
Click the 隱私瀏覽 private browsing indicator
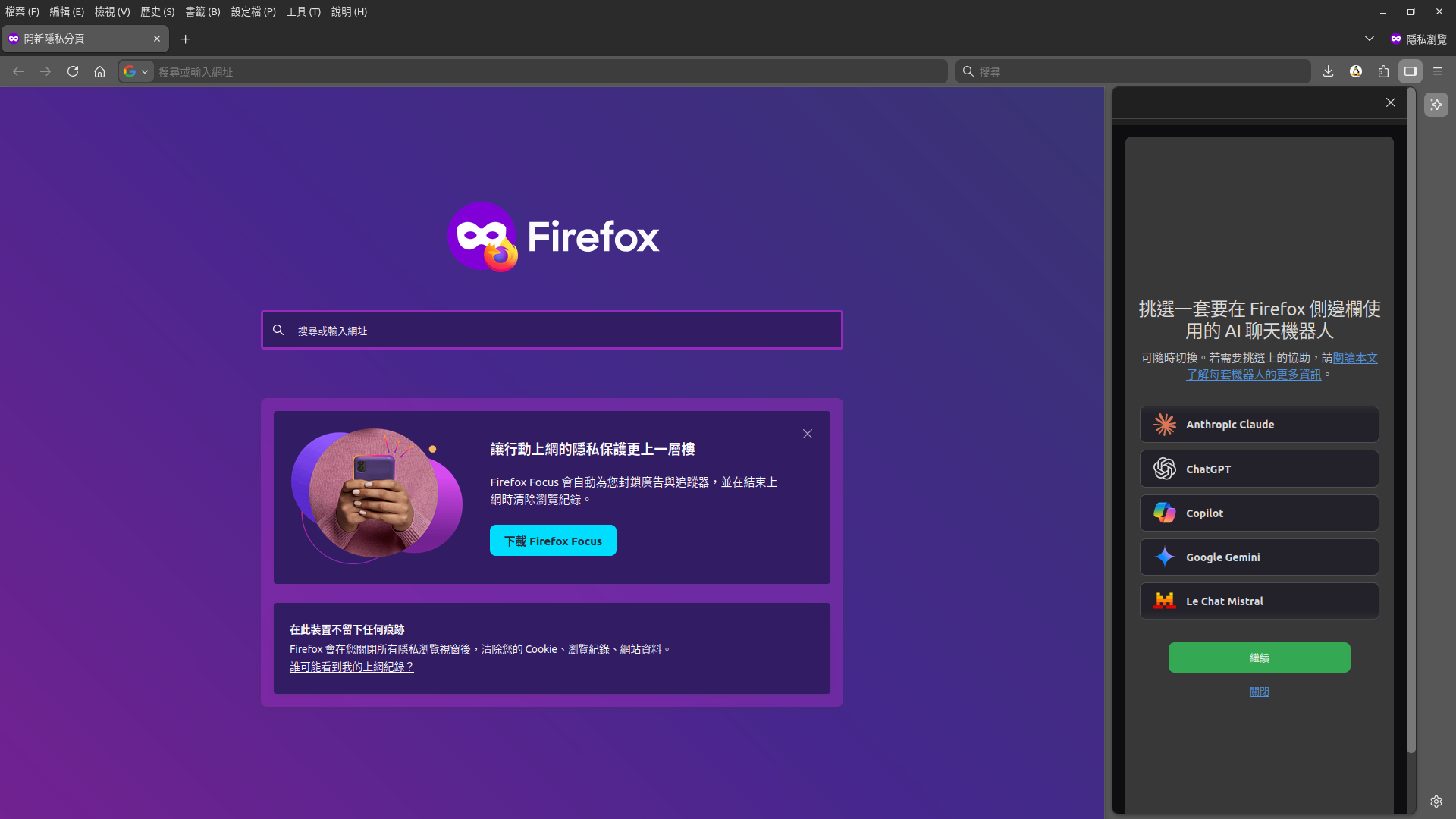pos(1418,39)
